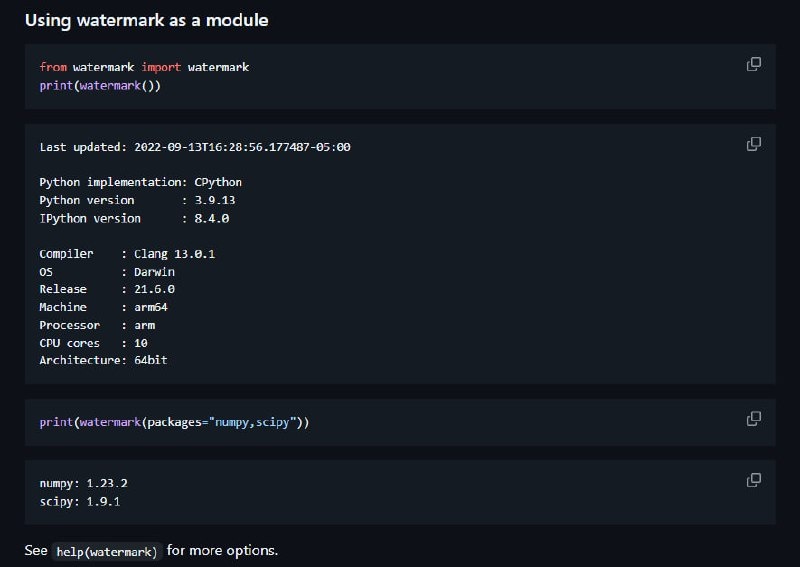Click the 'Using watermark as a module' heading
Screen dimensions: 800x567
tap(146, 20)
